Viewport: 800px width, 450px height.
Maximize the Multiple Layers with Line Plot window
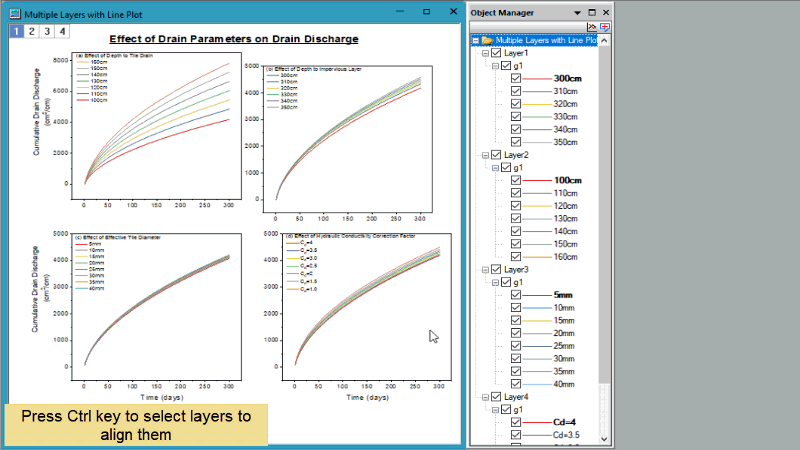(426, 11)
